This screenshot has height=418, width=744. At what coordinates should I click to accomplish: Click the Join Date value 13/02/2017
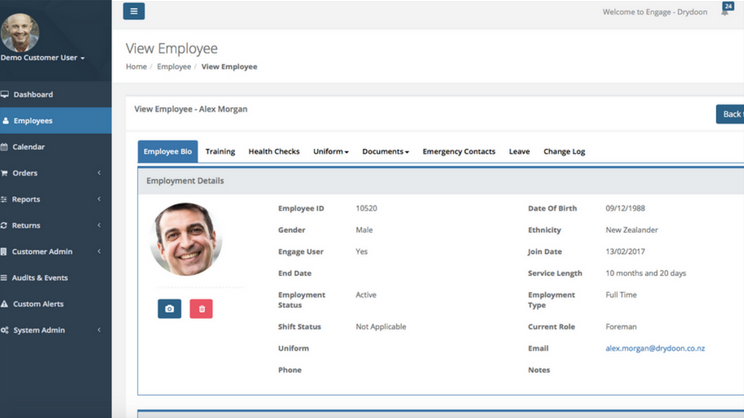coord(625,251)
